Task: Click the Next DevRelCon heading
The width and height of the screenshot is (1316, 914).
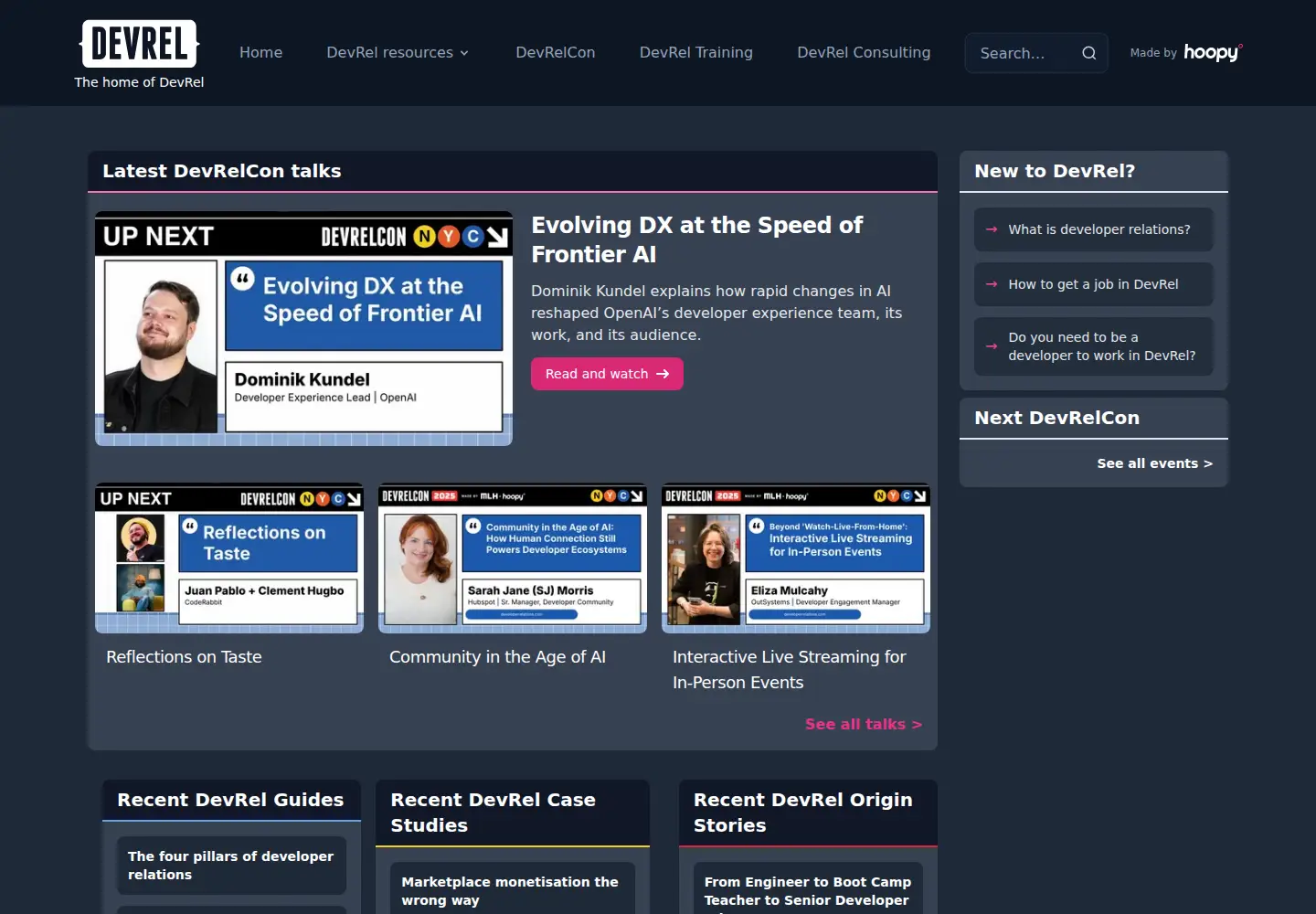Action: [1056, 418]
